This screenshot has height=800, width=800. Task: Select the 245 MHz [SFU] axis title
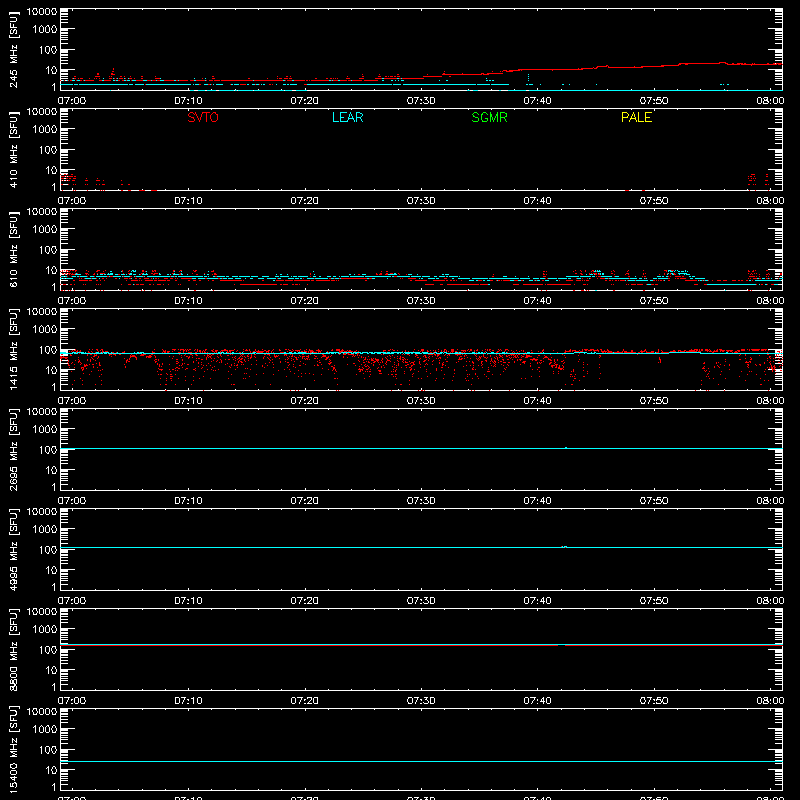click(x=14, y=49)
